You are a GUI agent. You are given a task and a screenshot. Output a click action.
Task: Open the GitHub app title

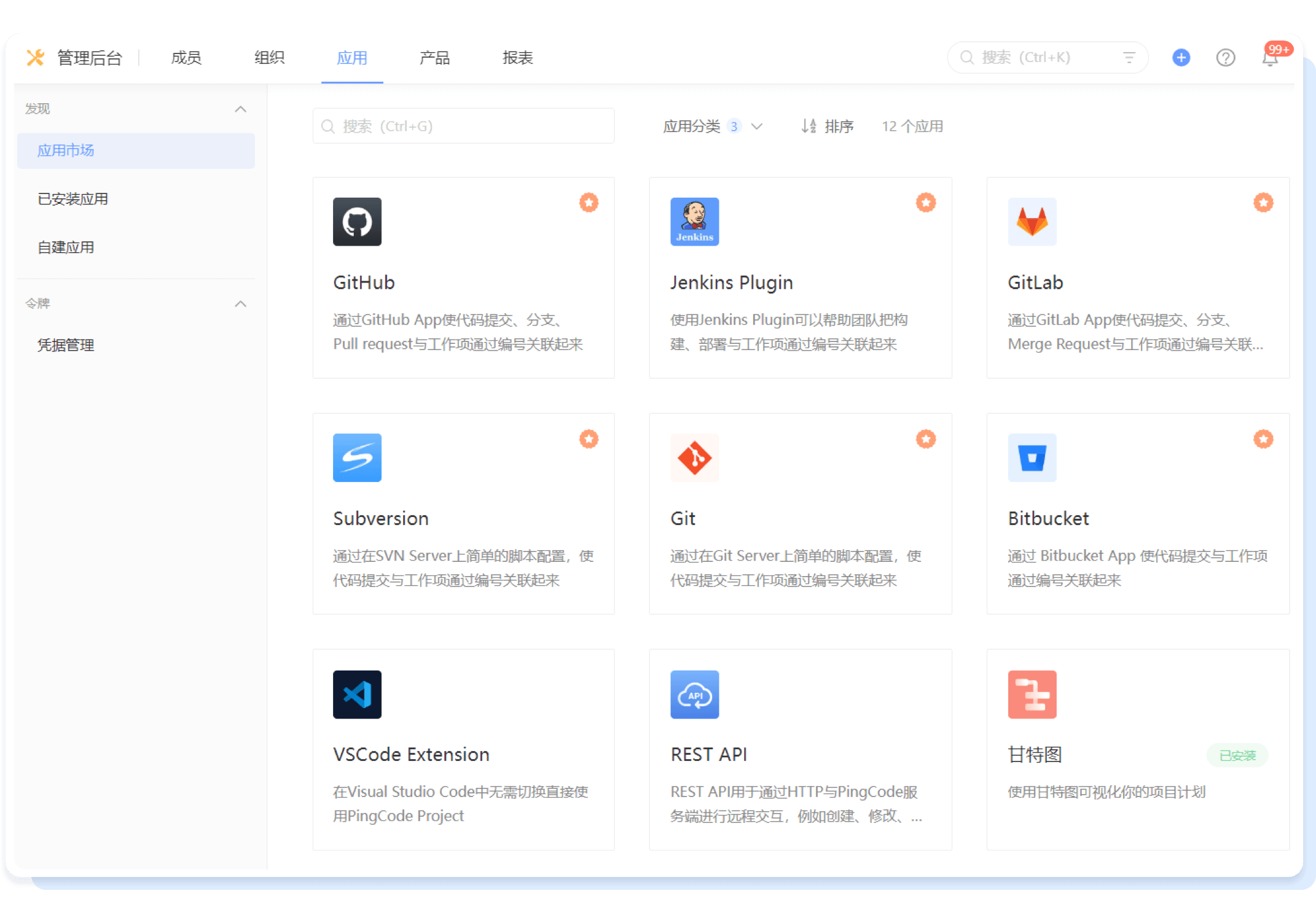click(x=364, y=282)
